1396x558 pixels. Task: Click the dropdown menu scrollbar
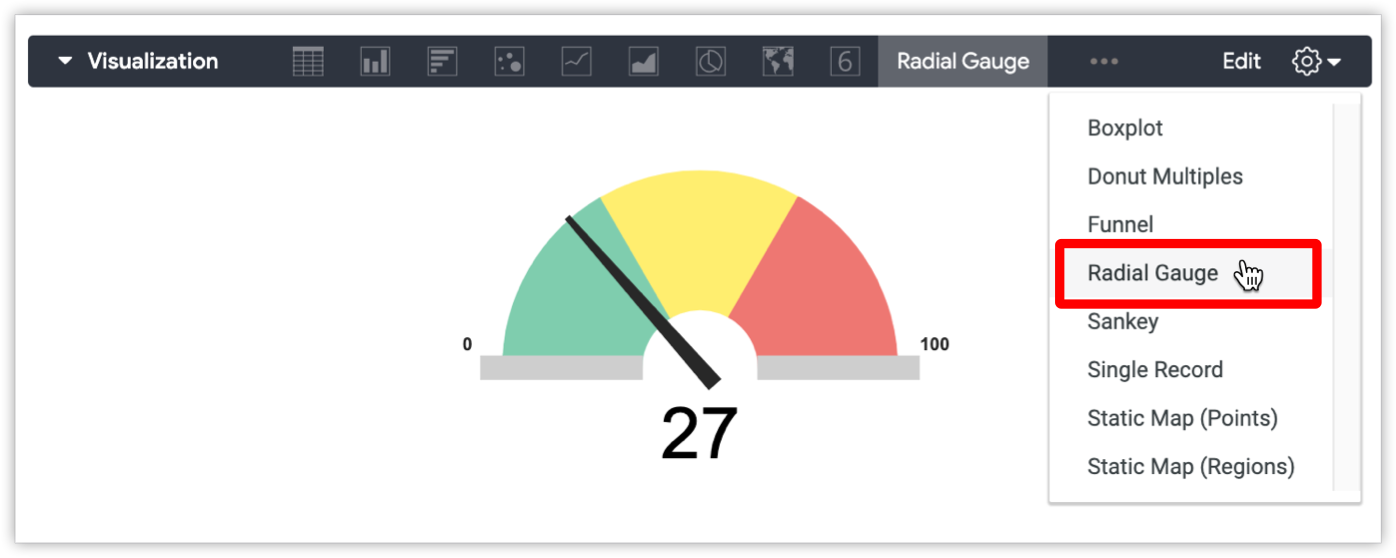1346,296
